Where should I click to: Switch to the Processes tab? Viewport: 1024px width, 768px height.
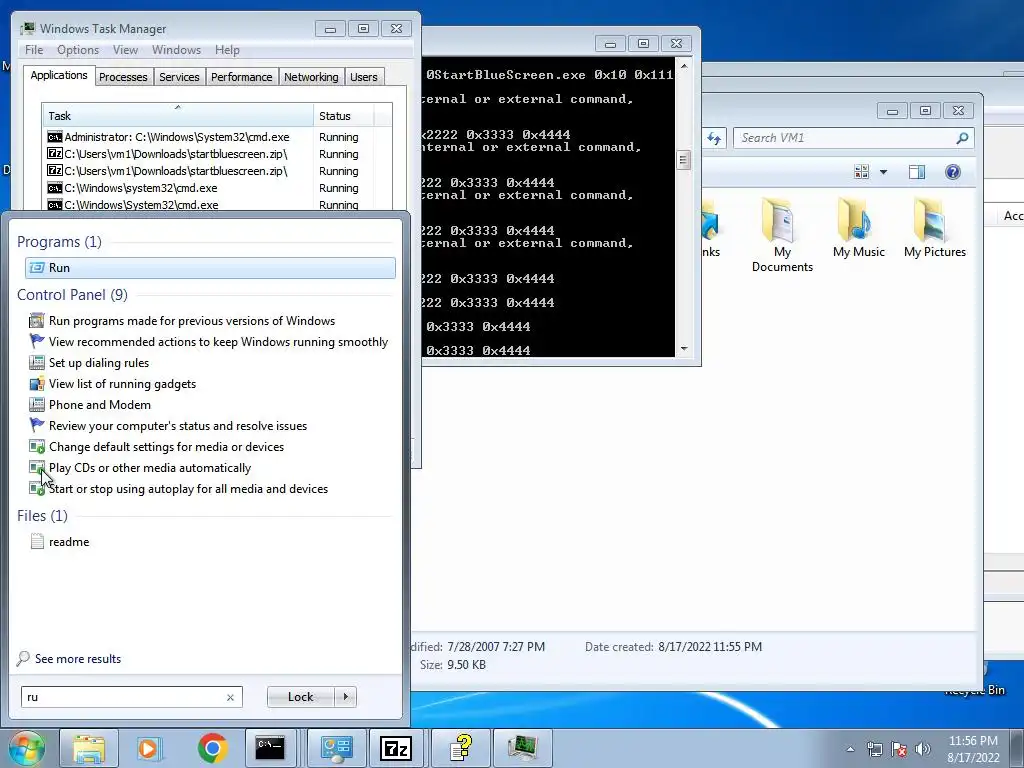(x=123, y=77)
